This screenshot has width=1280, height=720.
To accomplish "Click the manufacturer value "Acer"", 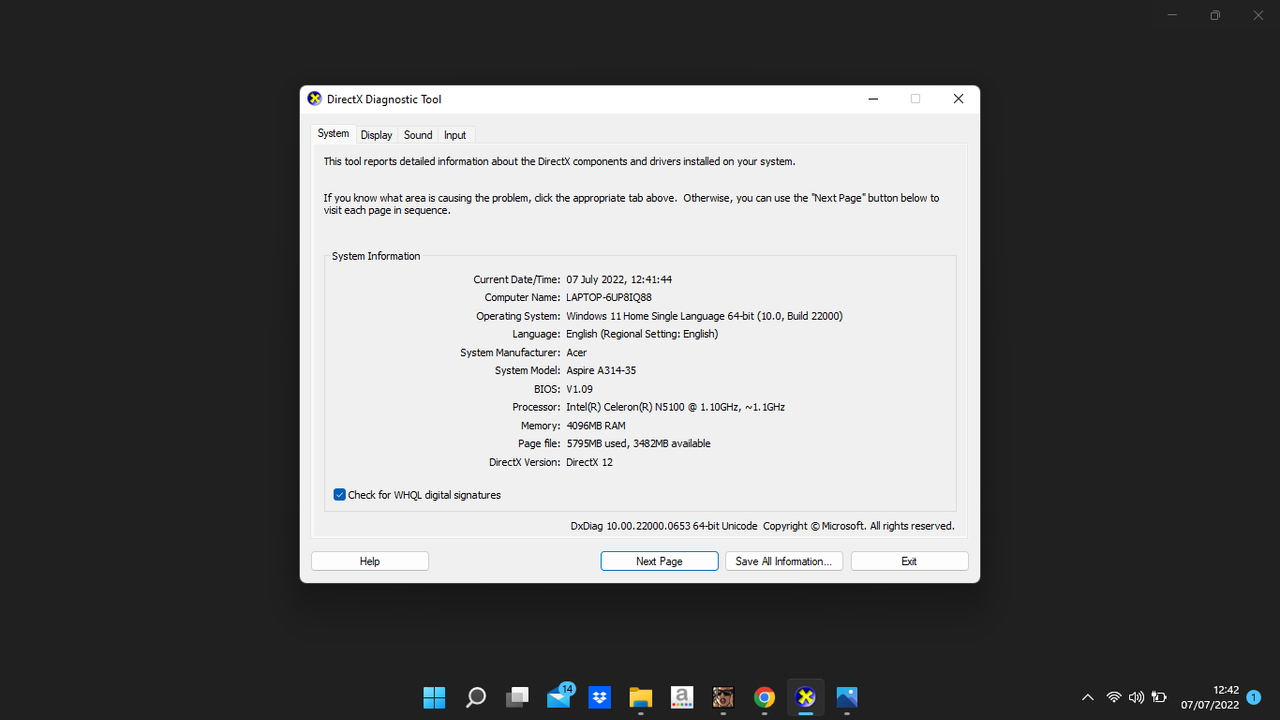I will [x=577, y=352].
